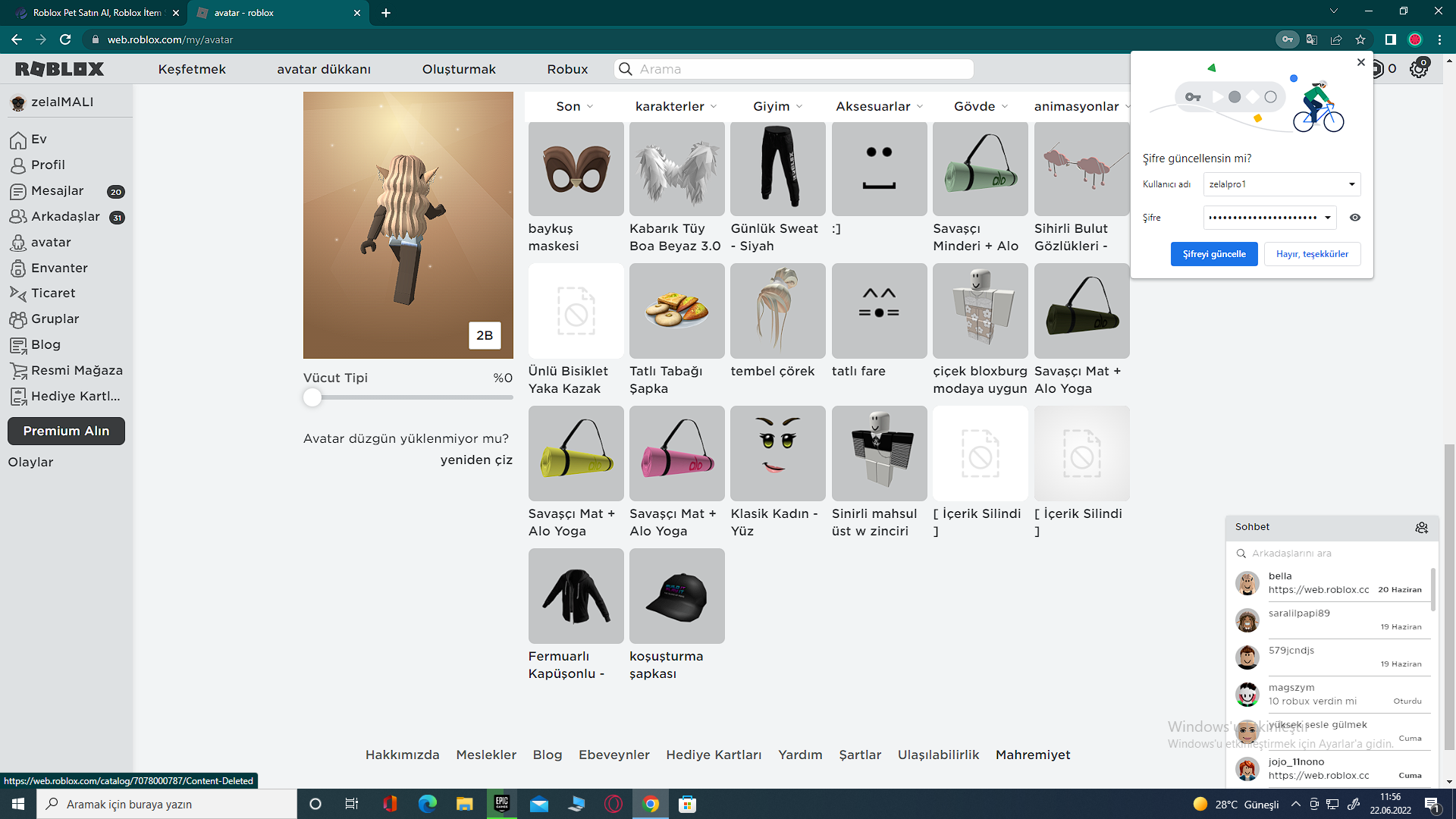Toggle avatar preview 2B view button
The image size is (1456, 819).
tap(485, 335)
